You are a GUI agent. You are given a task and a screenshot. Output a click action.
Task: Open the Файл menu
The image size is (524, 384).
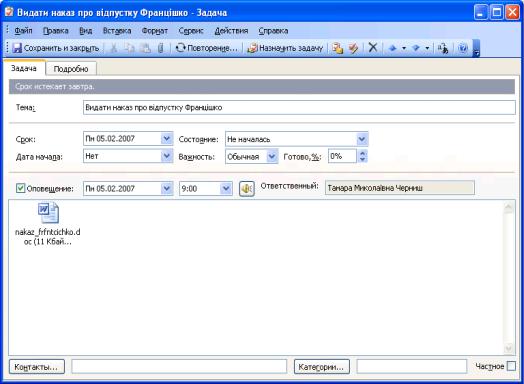click(x=23, y=31)
